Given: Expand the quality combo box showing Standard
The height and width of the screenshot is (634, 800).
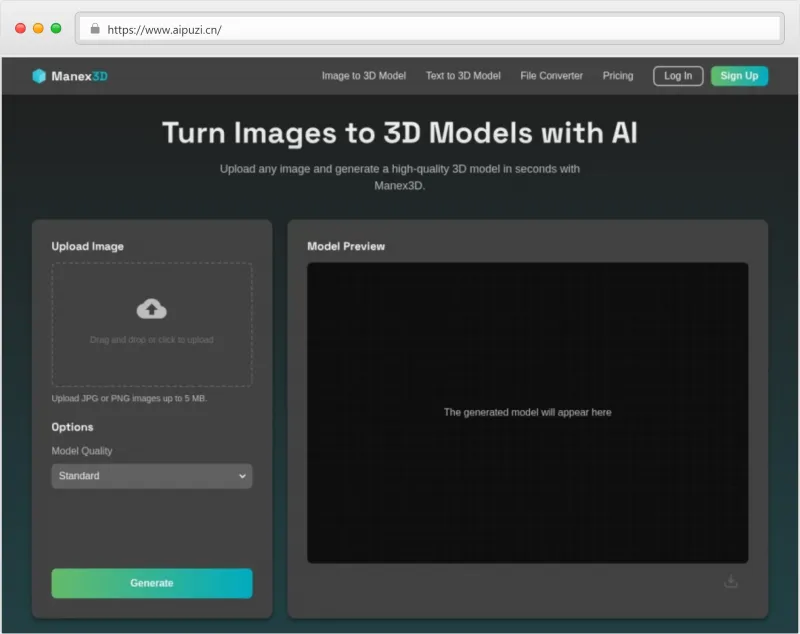Looking at the screenshot, I should (151, 476).
